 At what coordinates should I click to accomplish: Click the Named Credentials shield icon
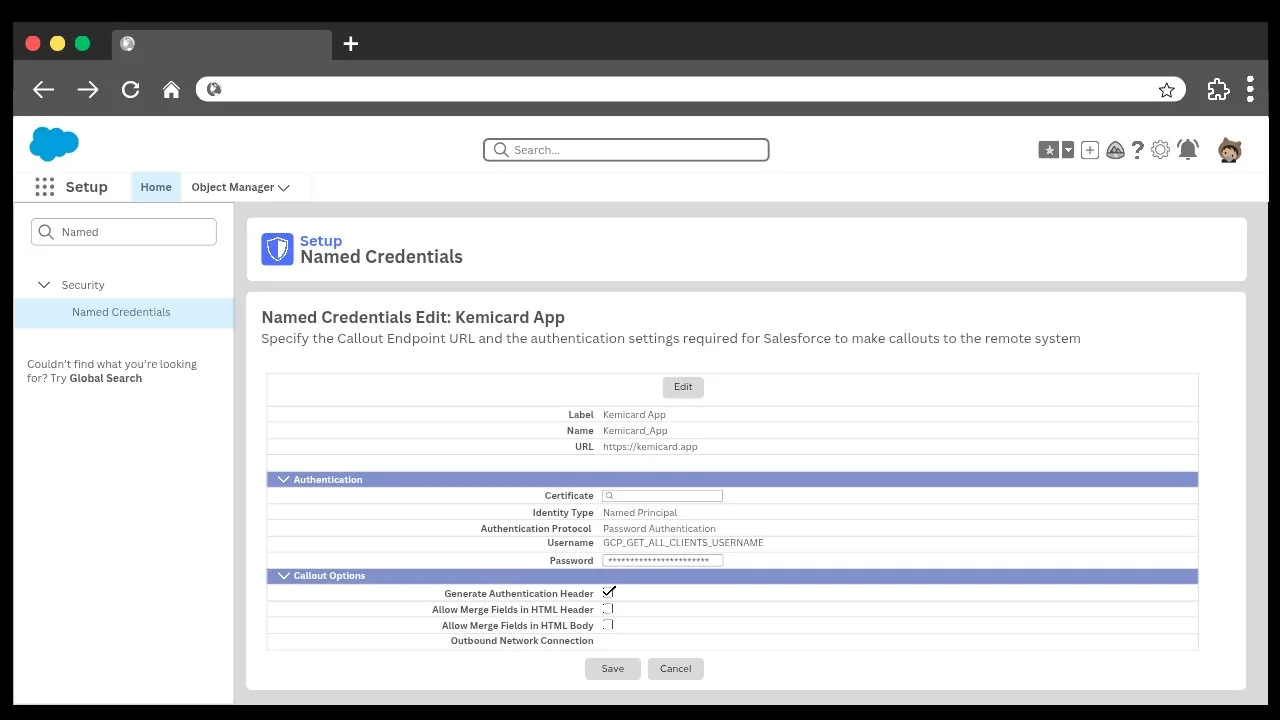point(277,249)
